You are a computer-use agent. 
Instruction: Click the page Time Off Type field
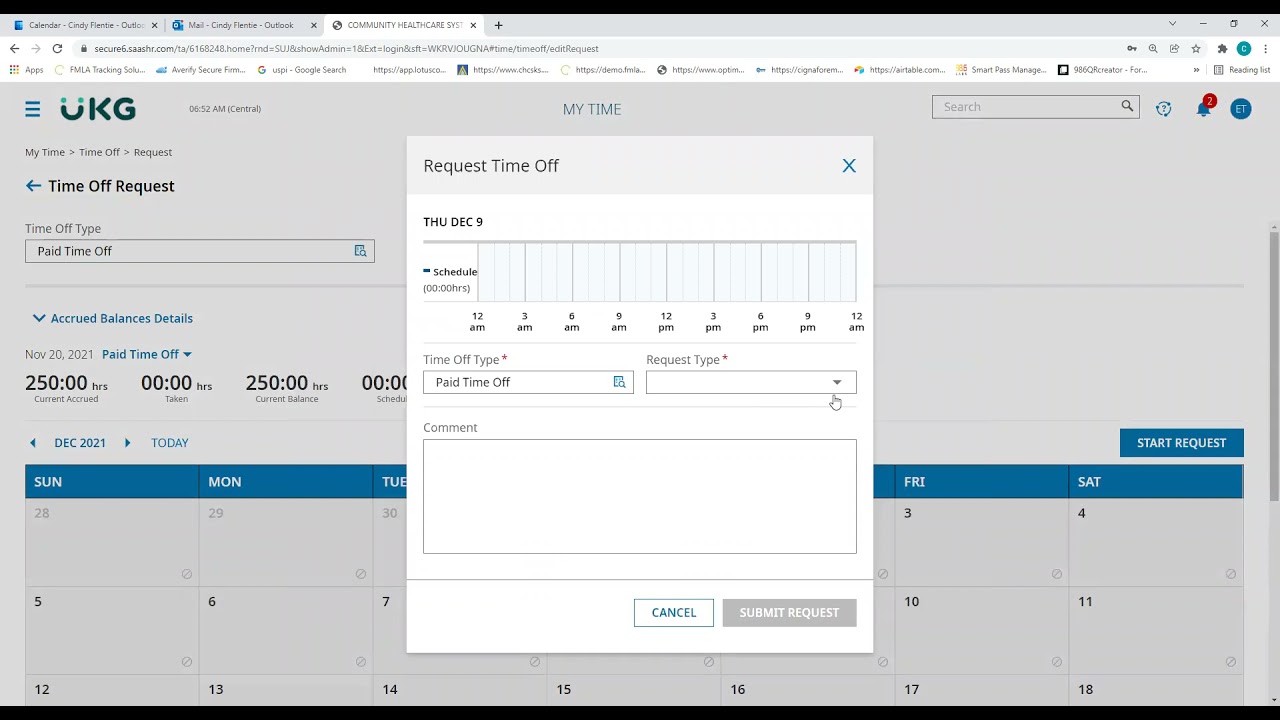tap(200, 251)
